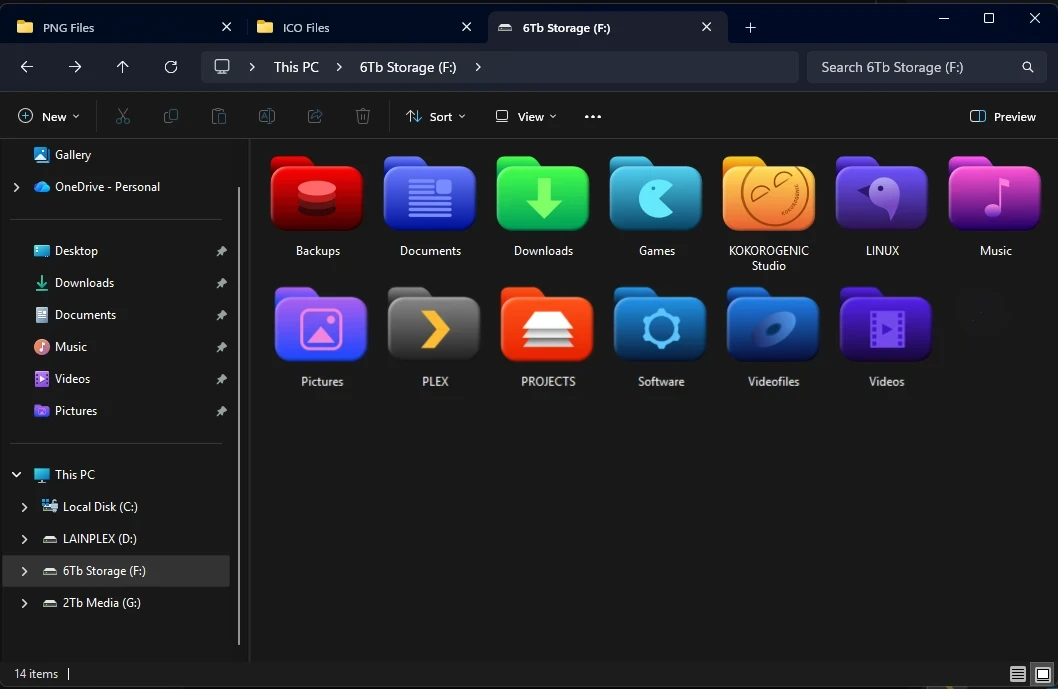Open the PROJECTS folder
The height and width of the screenshot is (689, 1058).
[547, 325]
